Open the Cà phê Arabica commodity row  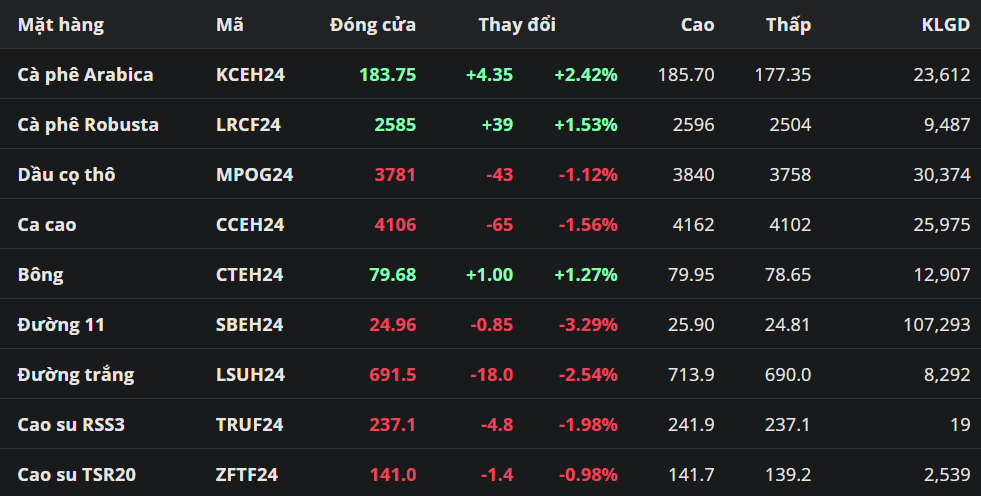[x=86, y=75]
